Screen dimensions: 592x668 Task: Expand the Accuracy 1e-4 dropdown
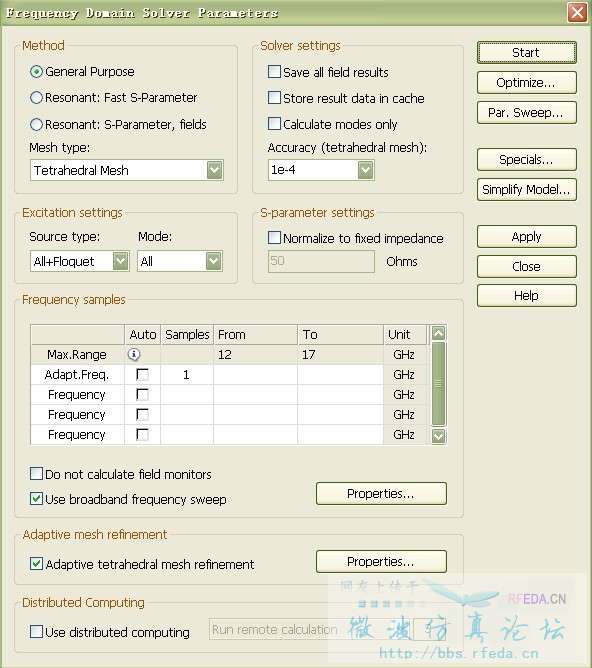point(365,170)
